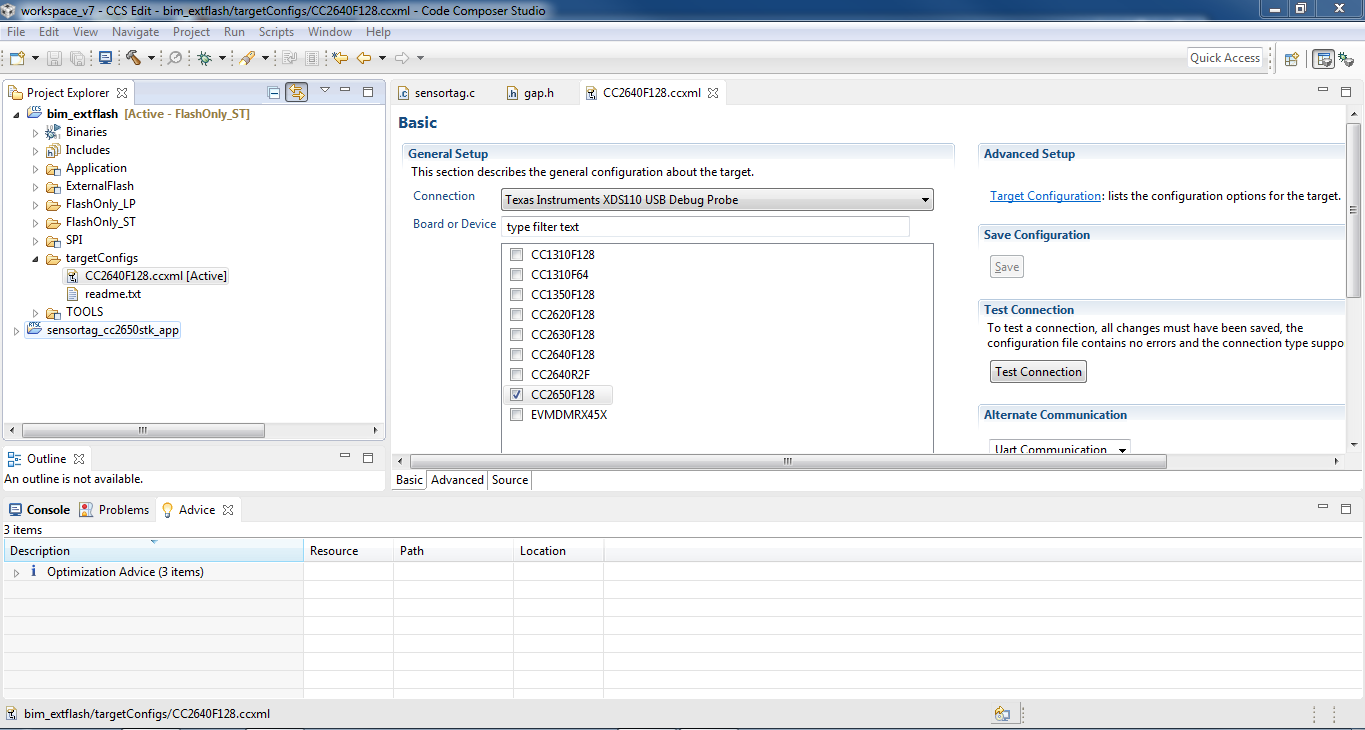Screen dimensions: 1365x730
Task: Select readme.txt in Project Explorer
Action: pyautogui.click(x=103, y=294)
